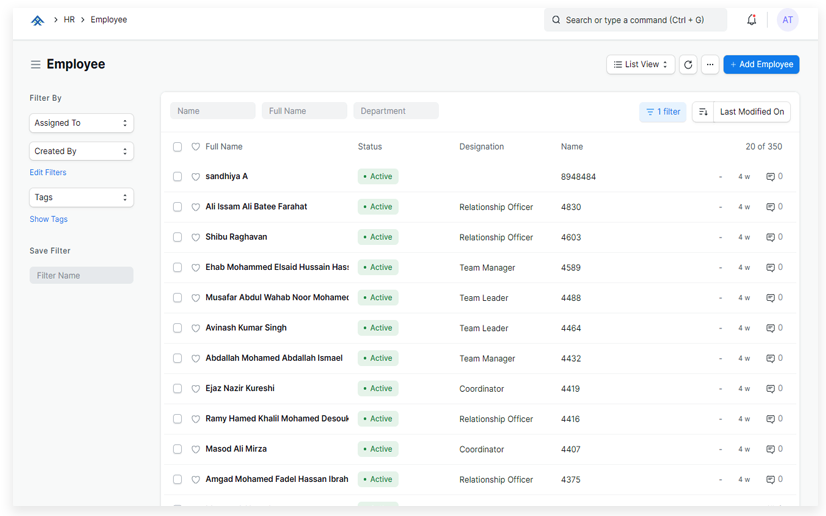
Task: Click the Edit Filters link
Action: tap(48, 173)
